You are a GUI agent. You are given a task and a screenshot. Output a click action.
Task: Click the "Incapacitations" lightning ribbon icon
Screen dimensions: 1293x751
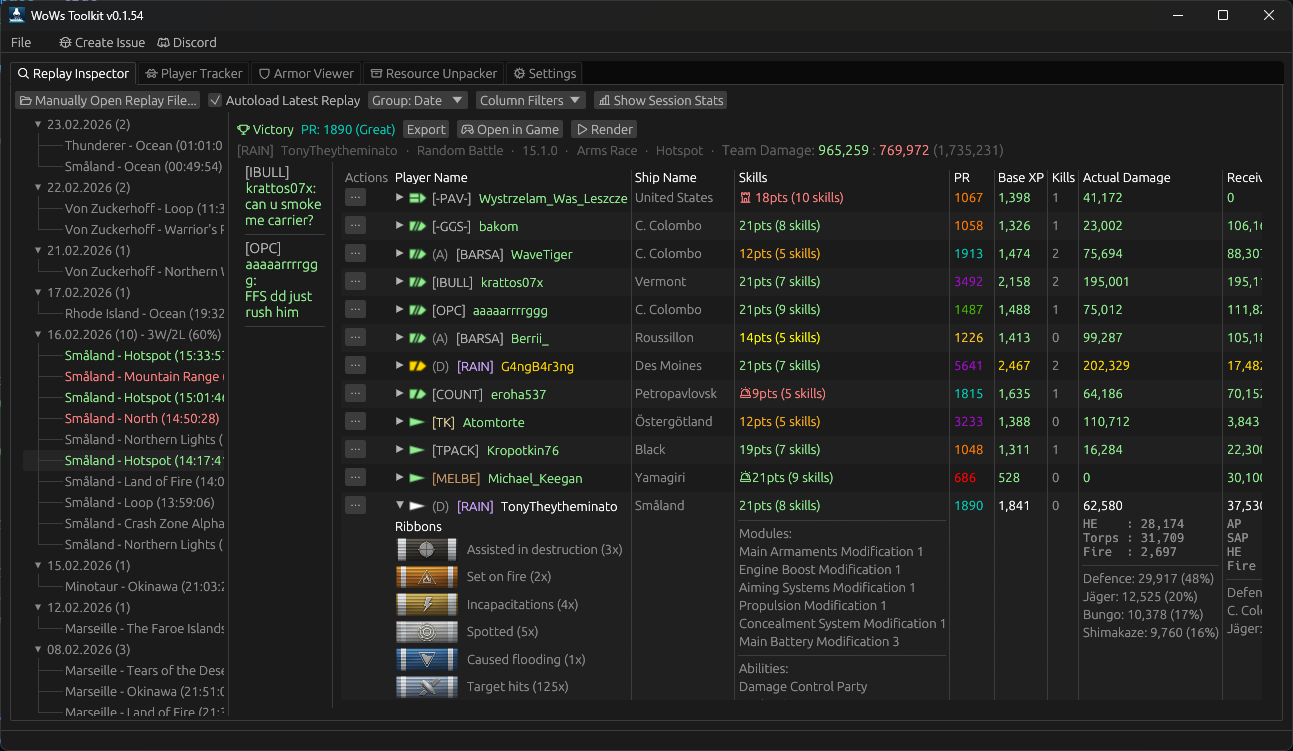426,604
